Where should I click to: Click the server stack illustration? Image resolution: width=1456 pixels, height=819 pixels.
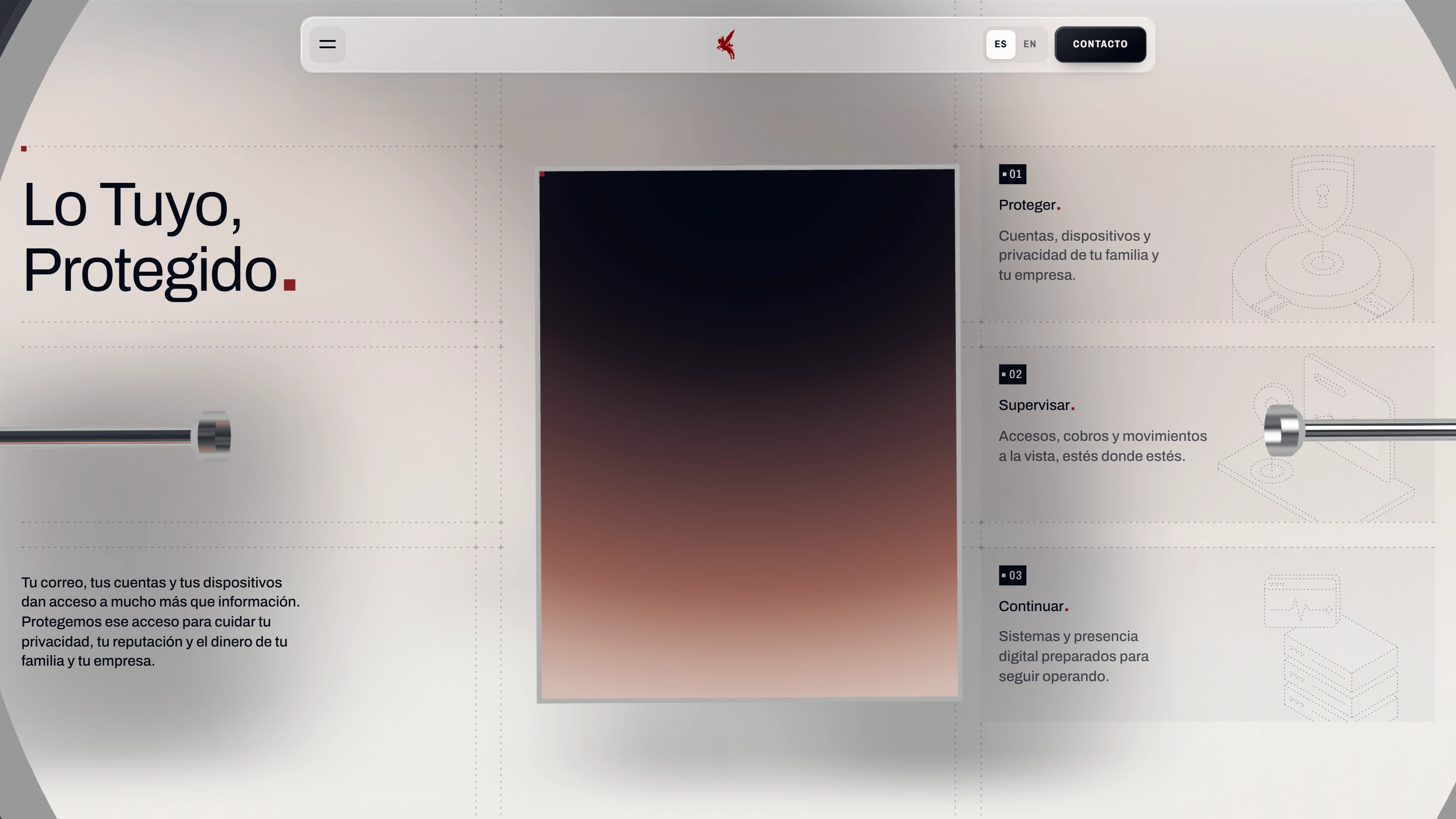[x=1330, y=648]
